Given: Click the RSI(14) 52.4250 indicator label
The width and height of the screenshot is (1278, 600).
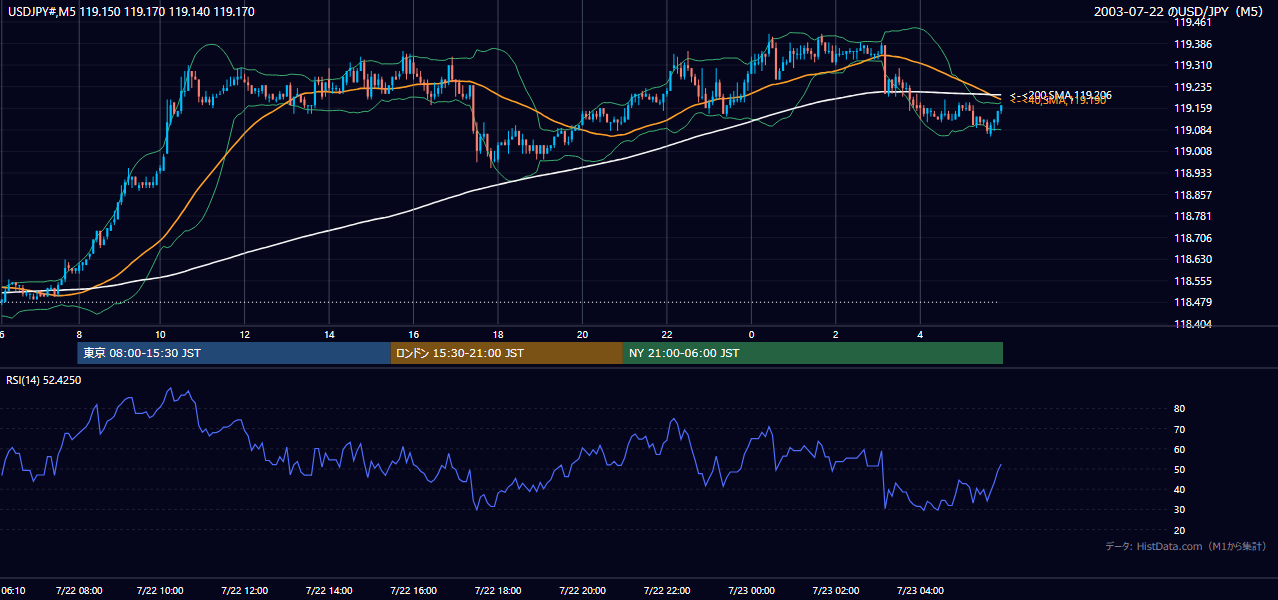Looking at the screenshot, I should pyautogui.click(x=44, y=380).
